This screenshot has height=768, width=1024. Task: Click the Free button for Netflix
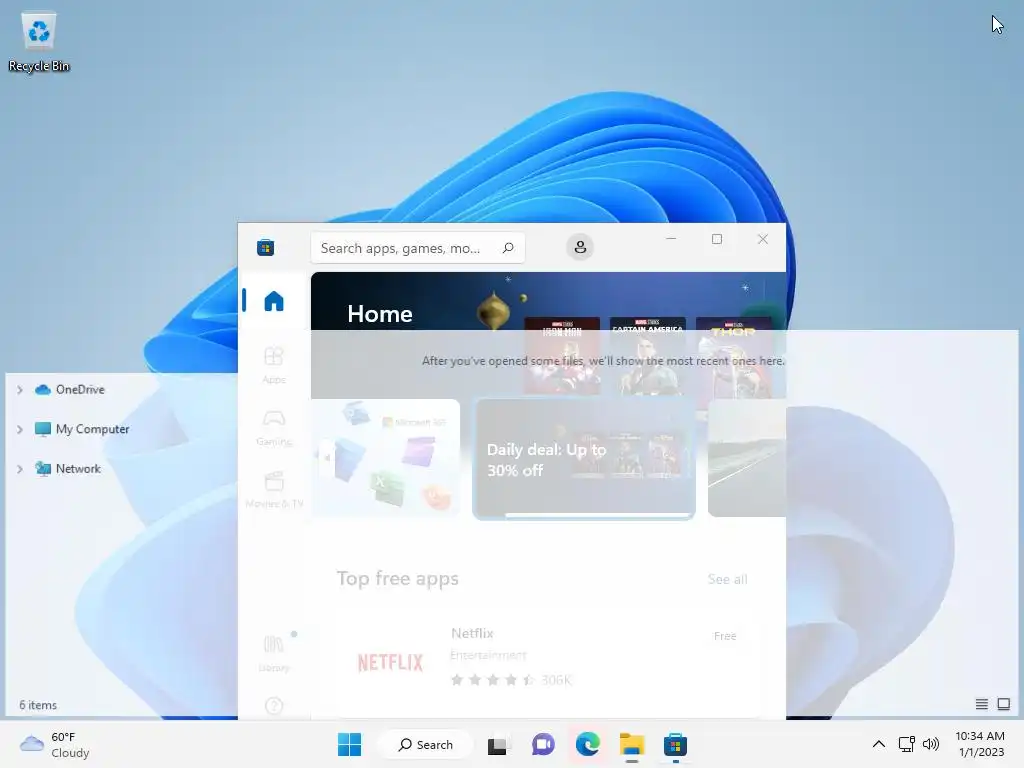(x=725, y=636)
